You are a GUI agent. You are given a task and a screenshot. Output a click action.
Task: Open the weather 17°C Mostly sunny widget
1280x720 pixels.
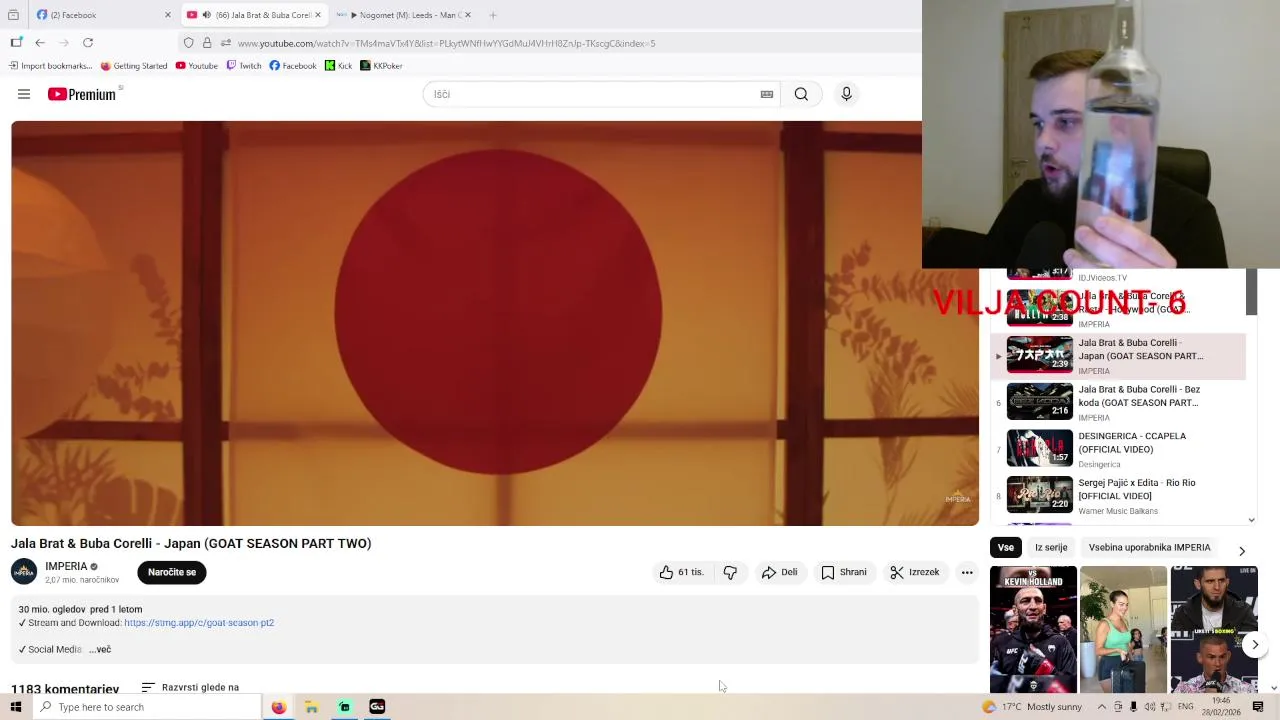point(1032,707)
